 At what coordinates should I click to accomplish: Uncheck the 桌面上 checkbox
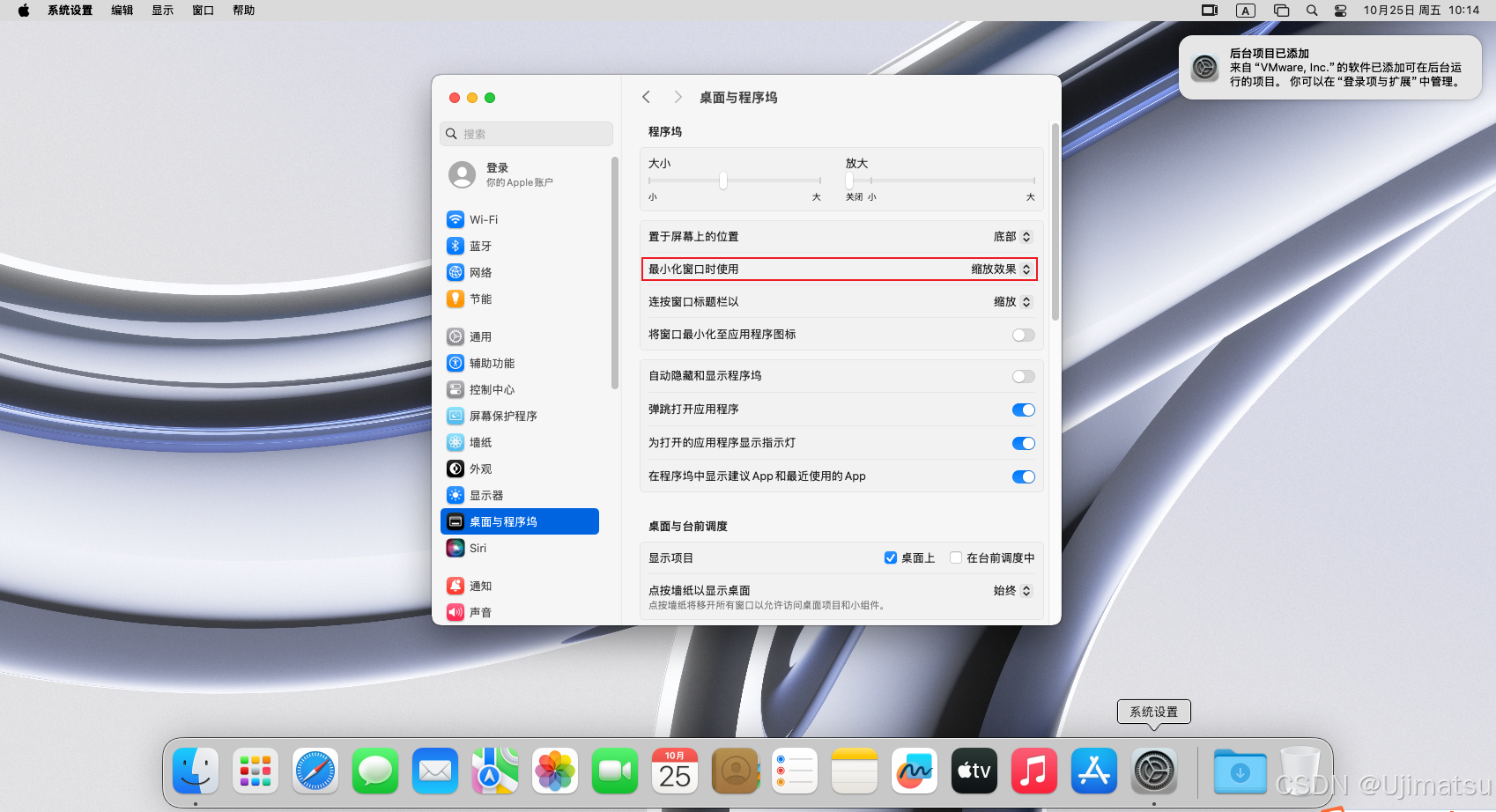[891, 557]
